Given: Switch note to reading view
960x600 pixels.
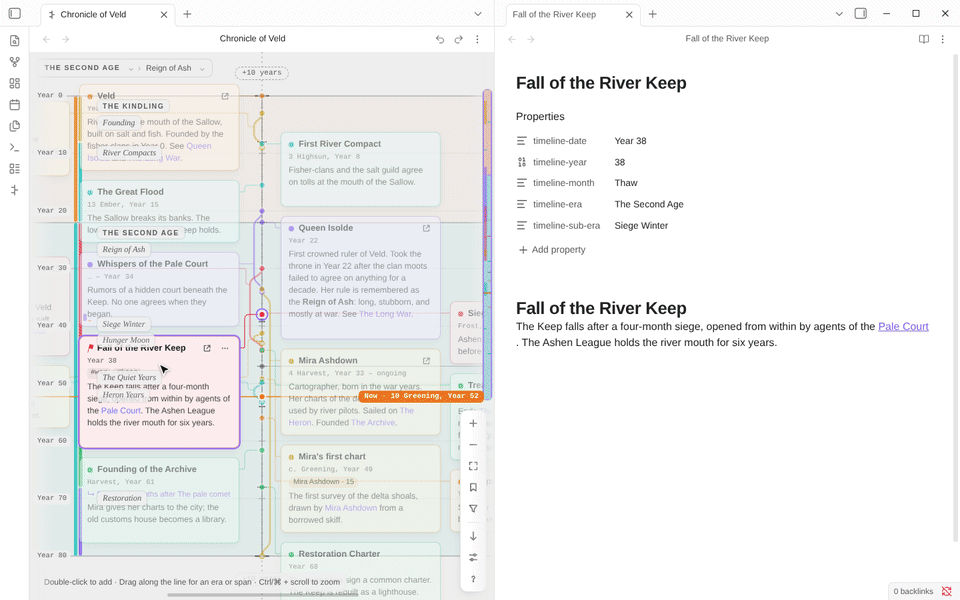Looking at the screenshot, I should pyautogui.click(x=924, y=39).
